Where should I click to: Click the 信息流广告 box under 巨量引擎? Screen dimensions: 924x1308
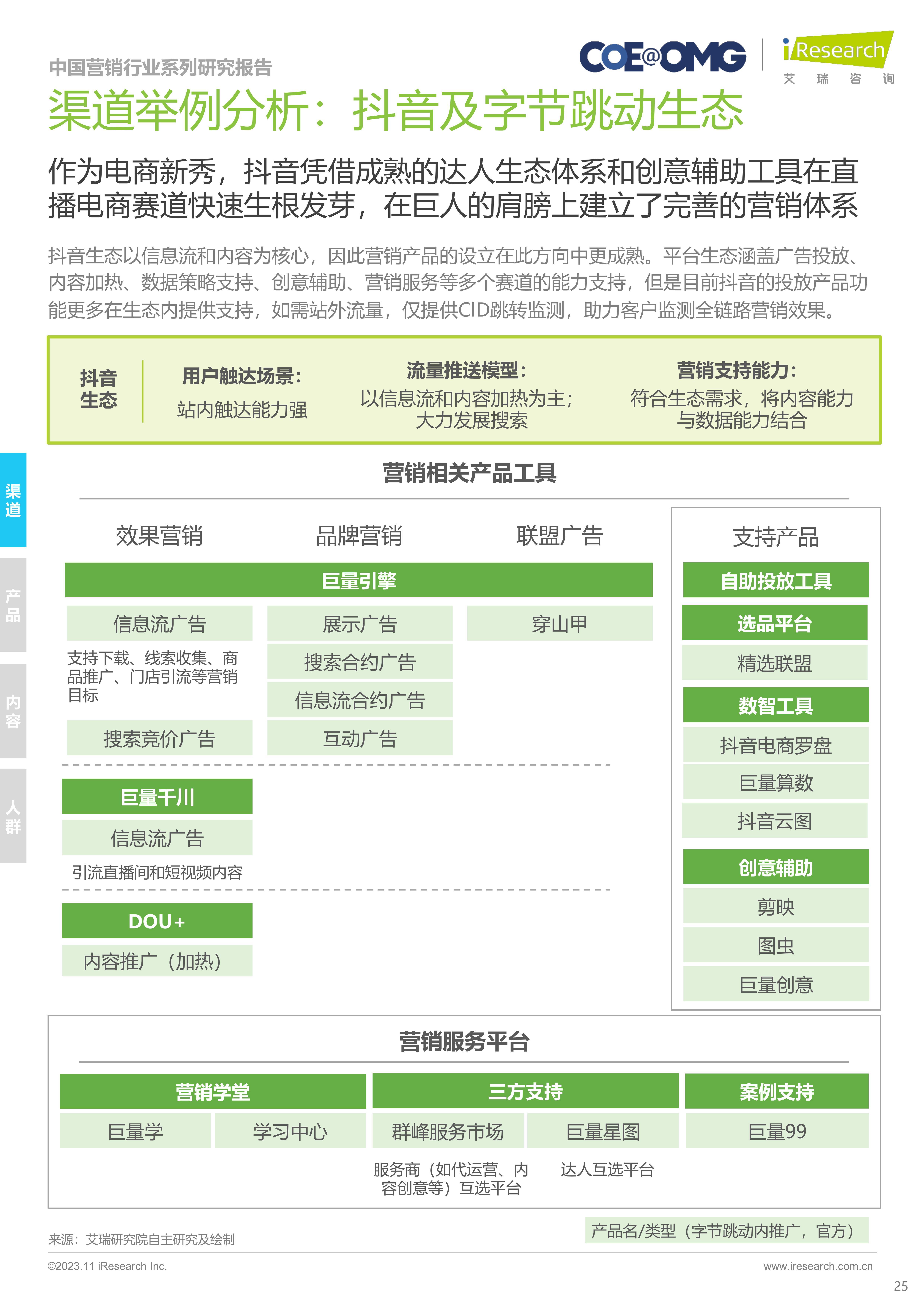pyautogui.click(x=160, y=623)
